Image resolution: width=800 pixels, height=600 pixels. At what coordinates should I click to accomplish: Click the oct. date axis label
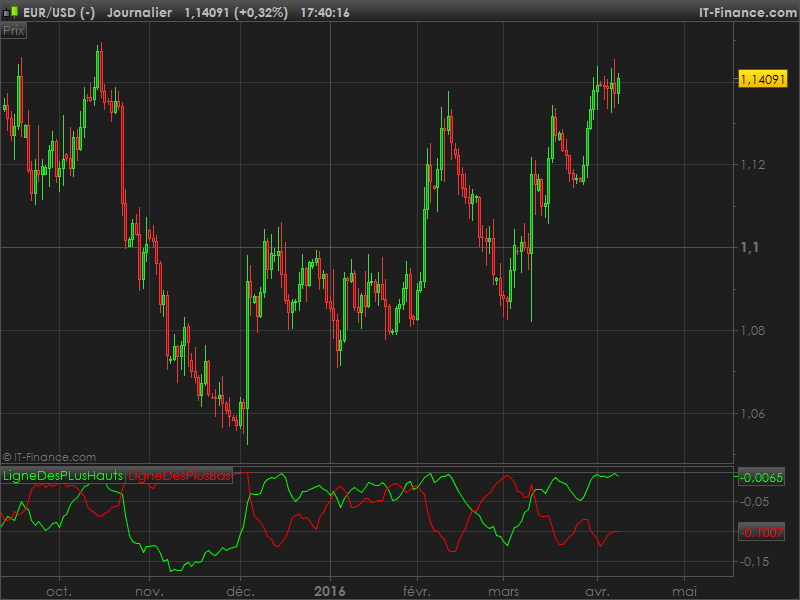point(59,591)
